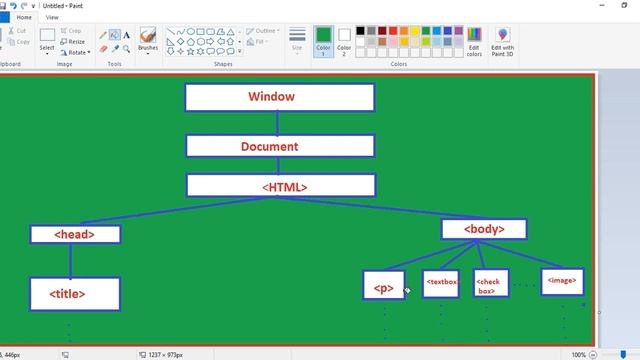Pick the black color swatch
This screenshot has width=640, height=360.
pyautogui.click(x=360, y=31)
